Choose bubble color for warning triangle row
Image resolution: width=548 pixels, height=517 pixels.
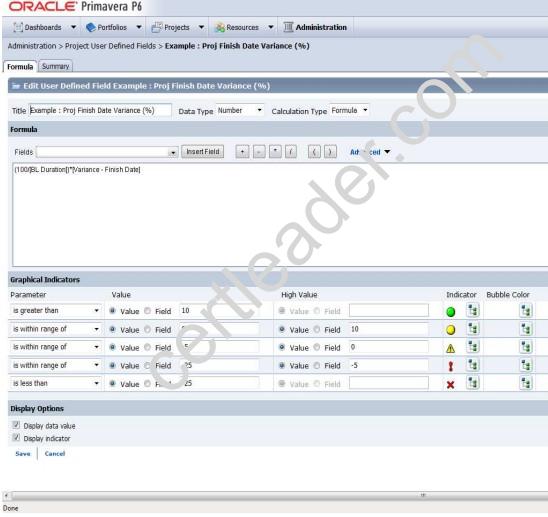pos(526,347)
